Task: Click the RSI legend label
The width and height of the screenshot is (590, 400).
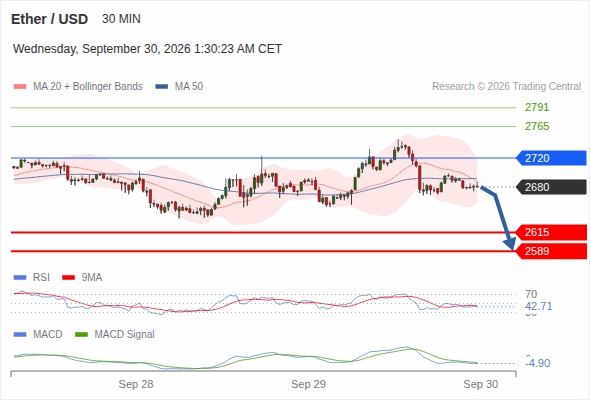Action: [41, 278]
